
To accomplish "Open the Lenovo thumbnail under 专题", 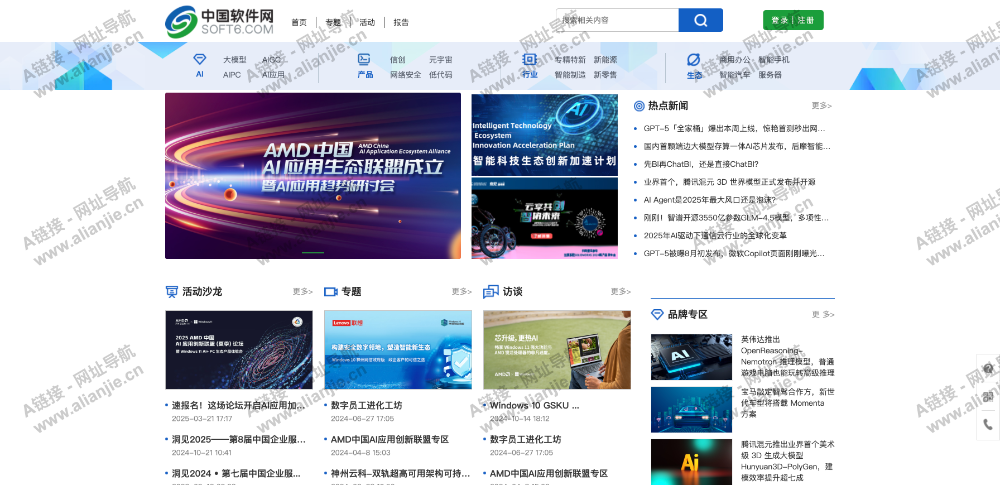I will click(398, 350).
